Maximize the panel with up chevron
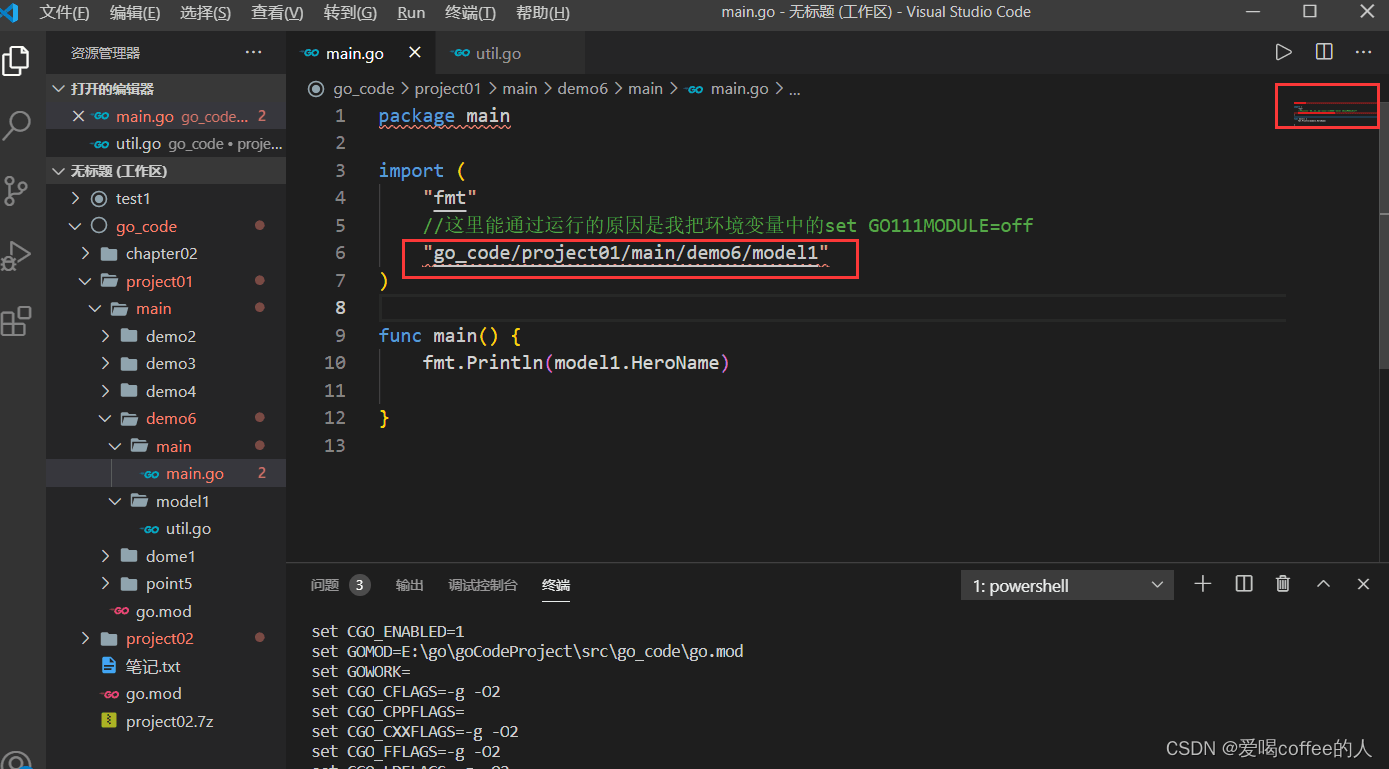 pos(1323,584)
